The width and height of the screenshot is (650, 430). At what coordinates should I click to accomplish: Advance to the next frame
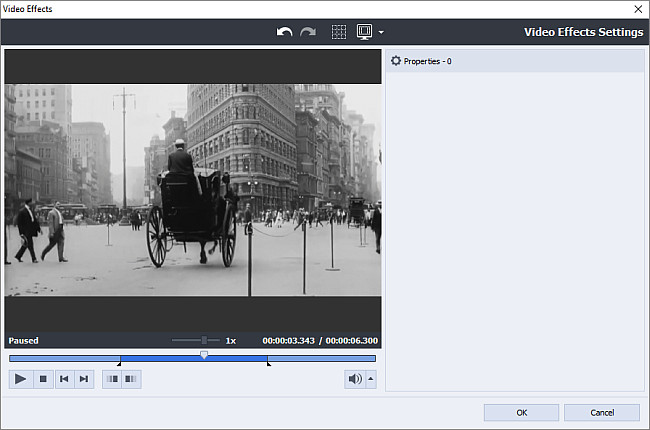point(84,379)
